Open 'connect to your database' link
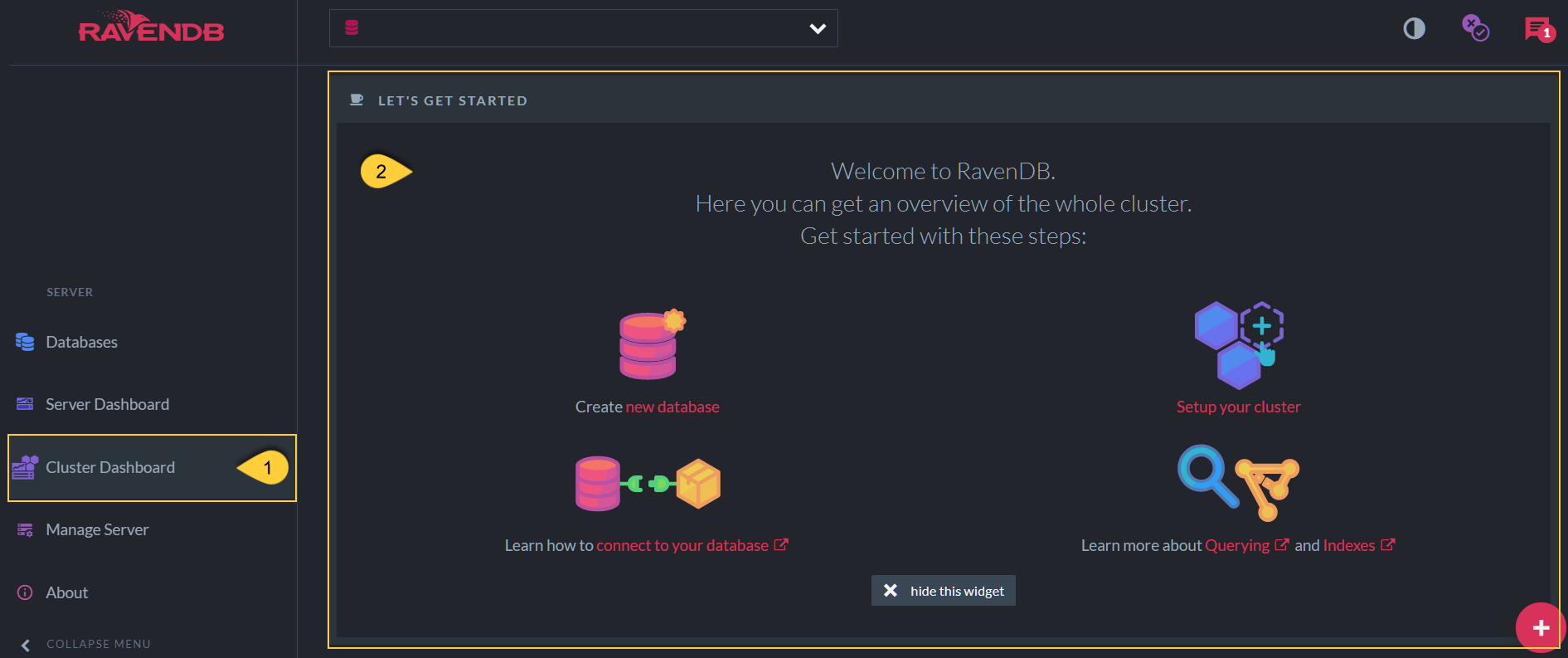Image resolution: width=1568 pixels, height=658 pixels. 692,545
